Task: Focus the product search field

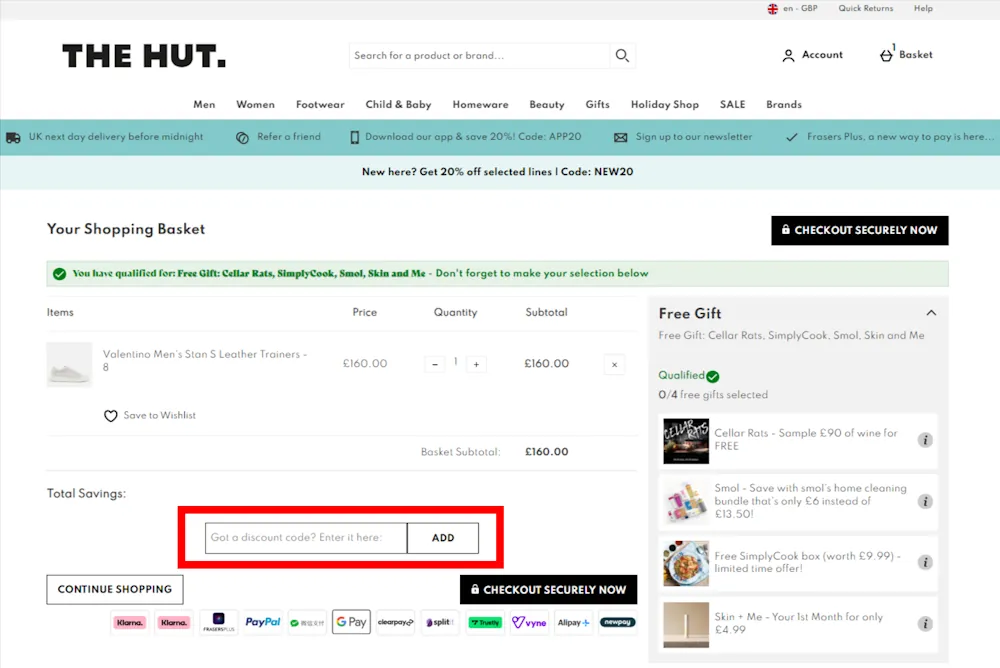Action: 479,56
